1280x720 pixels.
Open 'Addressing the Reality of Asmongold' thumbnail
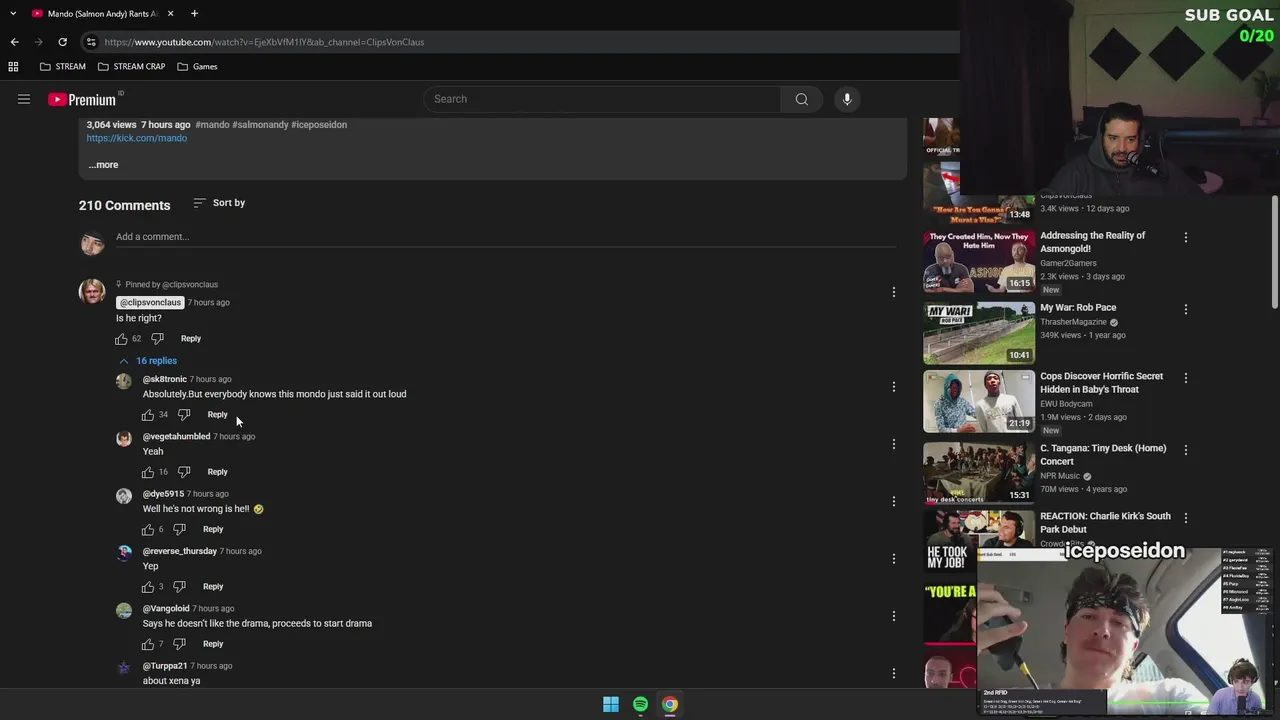pyautogui.click(x=979, y=261)
